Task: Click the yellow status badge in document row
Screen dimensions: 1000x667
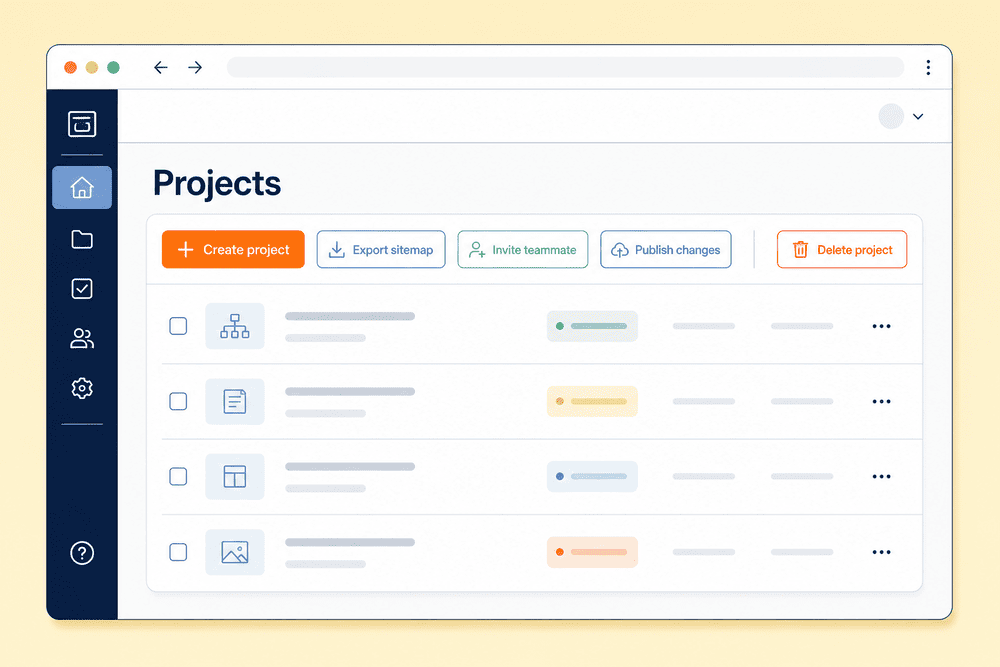Action: (592, 401)
